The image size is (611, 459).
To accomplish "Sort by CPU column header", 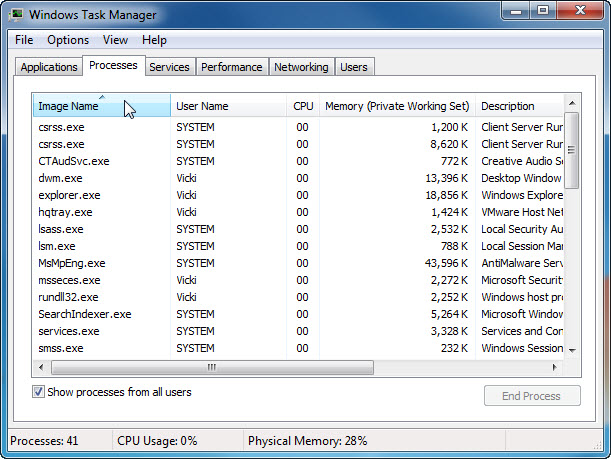I will (303, 106).
